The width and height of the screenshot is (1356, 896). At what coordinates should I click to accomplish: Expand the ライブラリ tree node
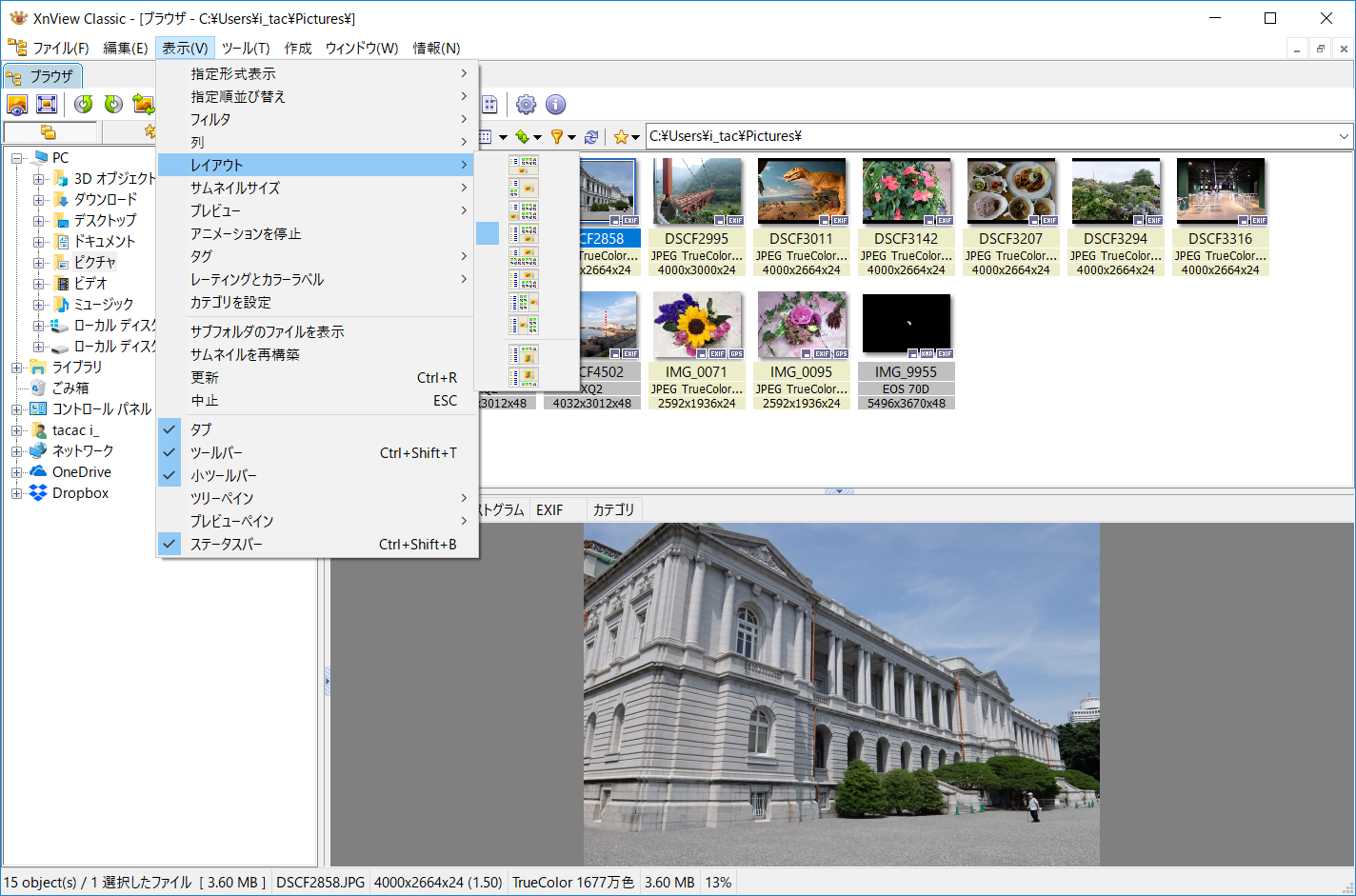click(17, 368)
